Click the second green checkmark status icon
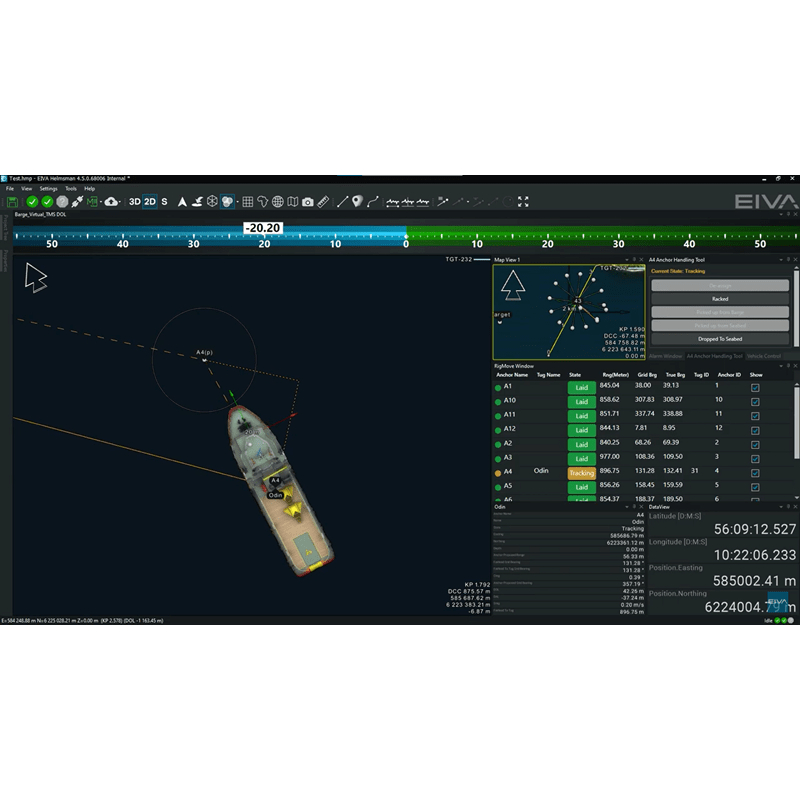The image size is (800, 800). (47, 202)
